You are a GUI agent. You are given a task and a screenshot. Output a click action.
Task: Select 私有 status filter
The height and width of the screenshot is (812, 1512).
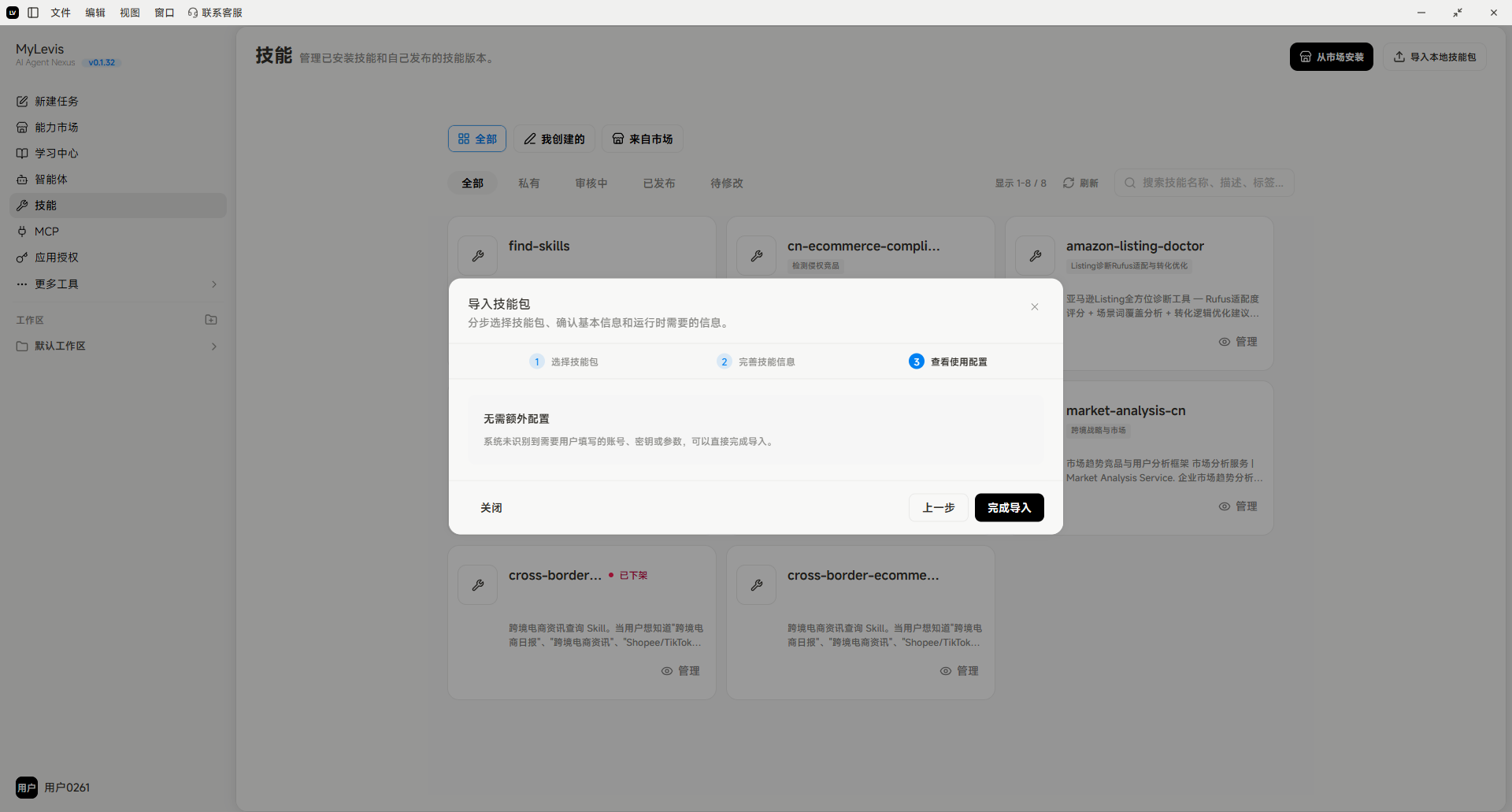point(529,184)
